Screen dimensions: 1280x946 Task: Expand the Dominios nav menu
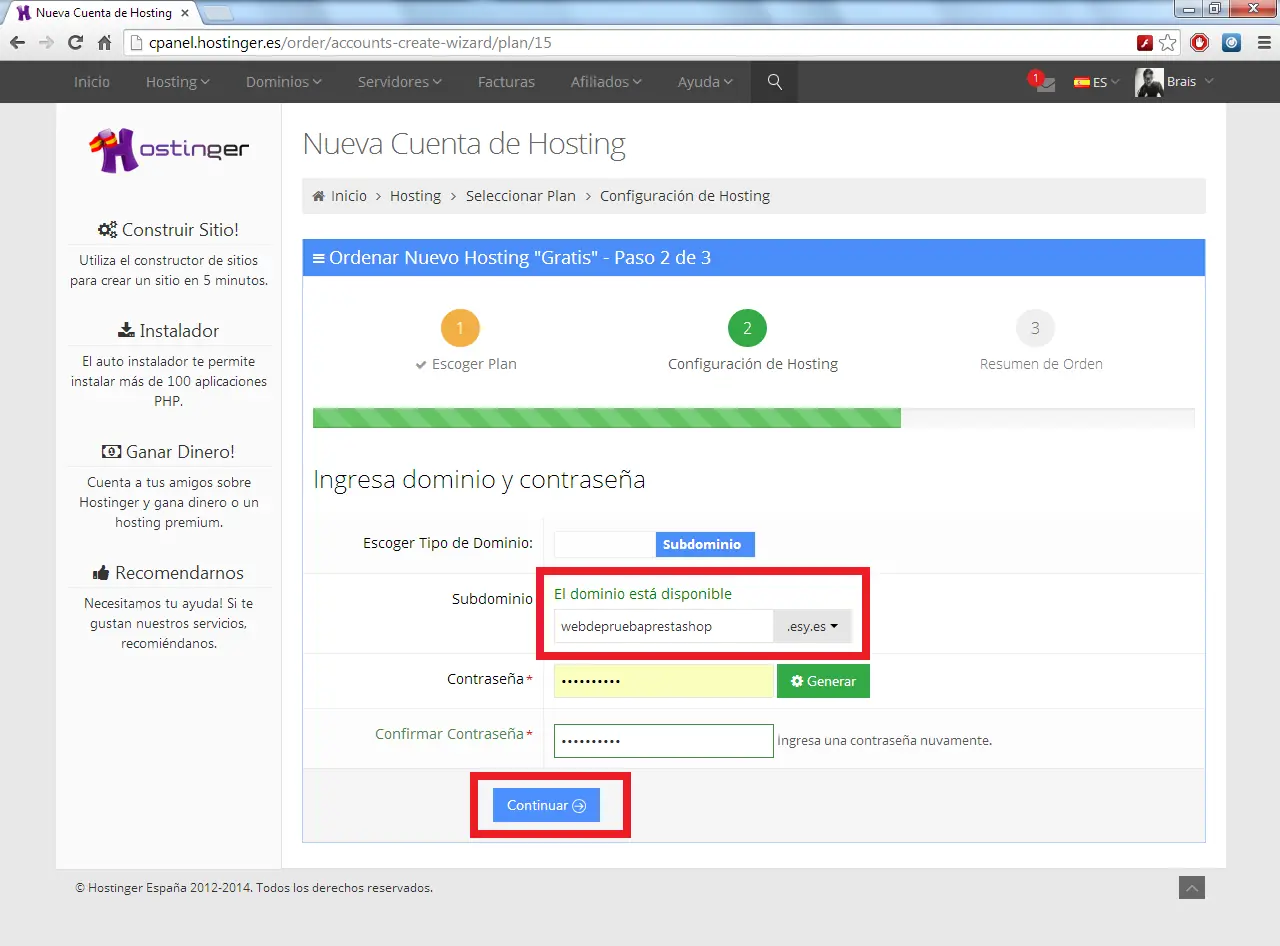[x=284, y=82]
